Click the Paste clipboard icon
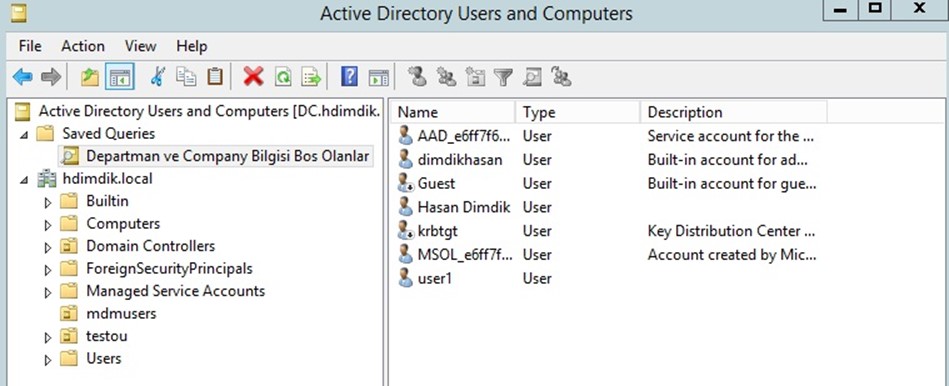 pos(215,77)
